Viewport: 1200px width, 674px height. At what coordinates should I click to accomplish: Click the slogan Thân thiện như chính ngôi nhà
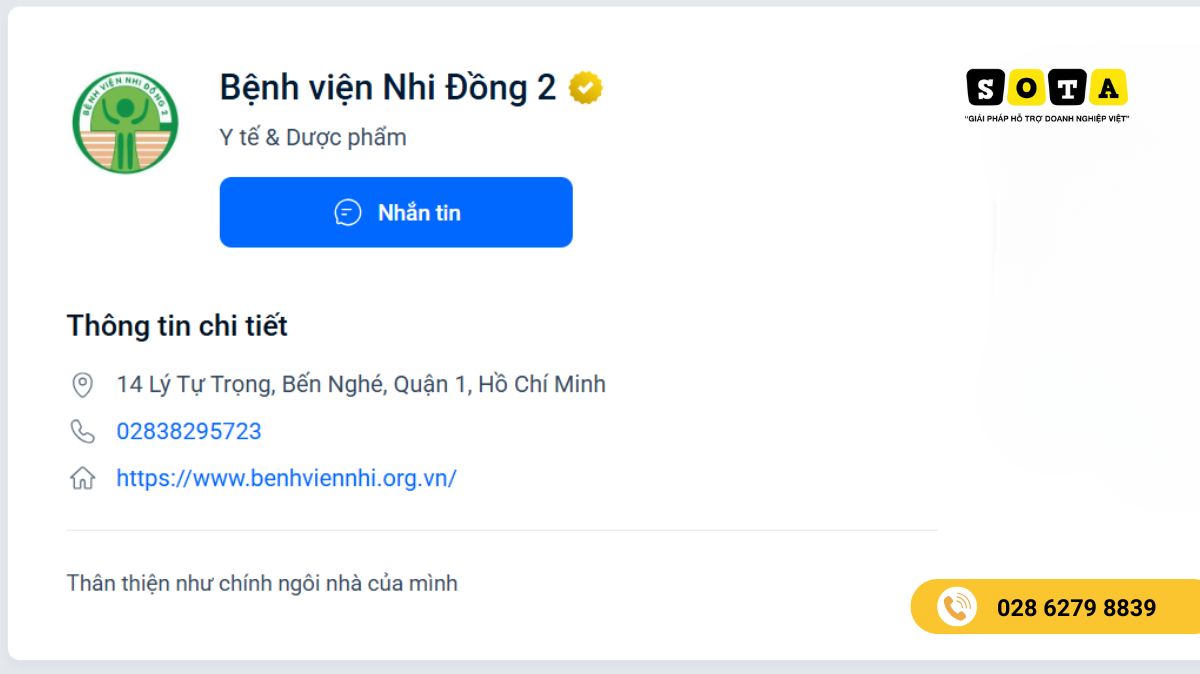(x=262, y=582)
